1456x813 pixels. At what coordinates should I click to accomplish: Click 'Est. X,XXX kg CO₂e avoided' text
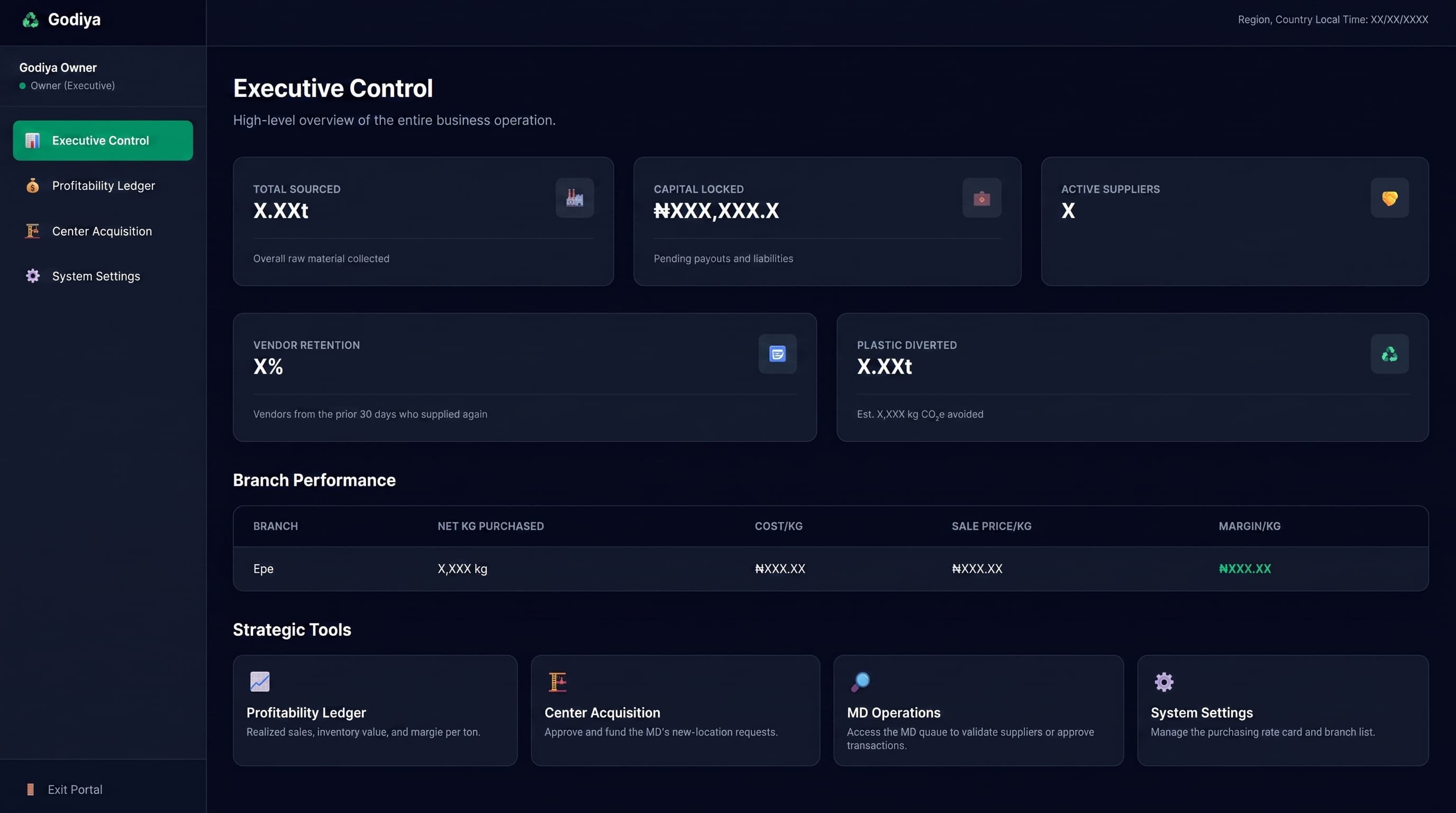pyautogui.click(x=920, y=414)
